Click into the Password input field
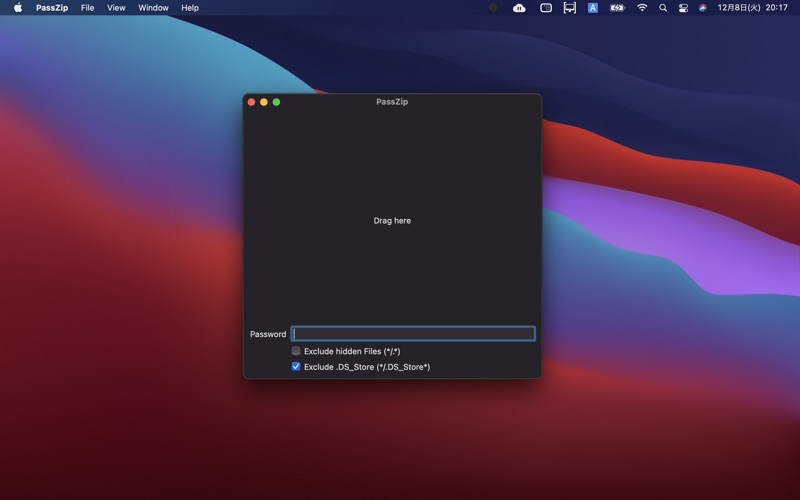Image resolution: width=800 pixels, height=500 pixels. (x=413, y=334)
